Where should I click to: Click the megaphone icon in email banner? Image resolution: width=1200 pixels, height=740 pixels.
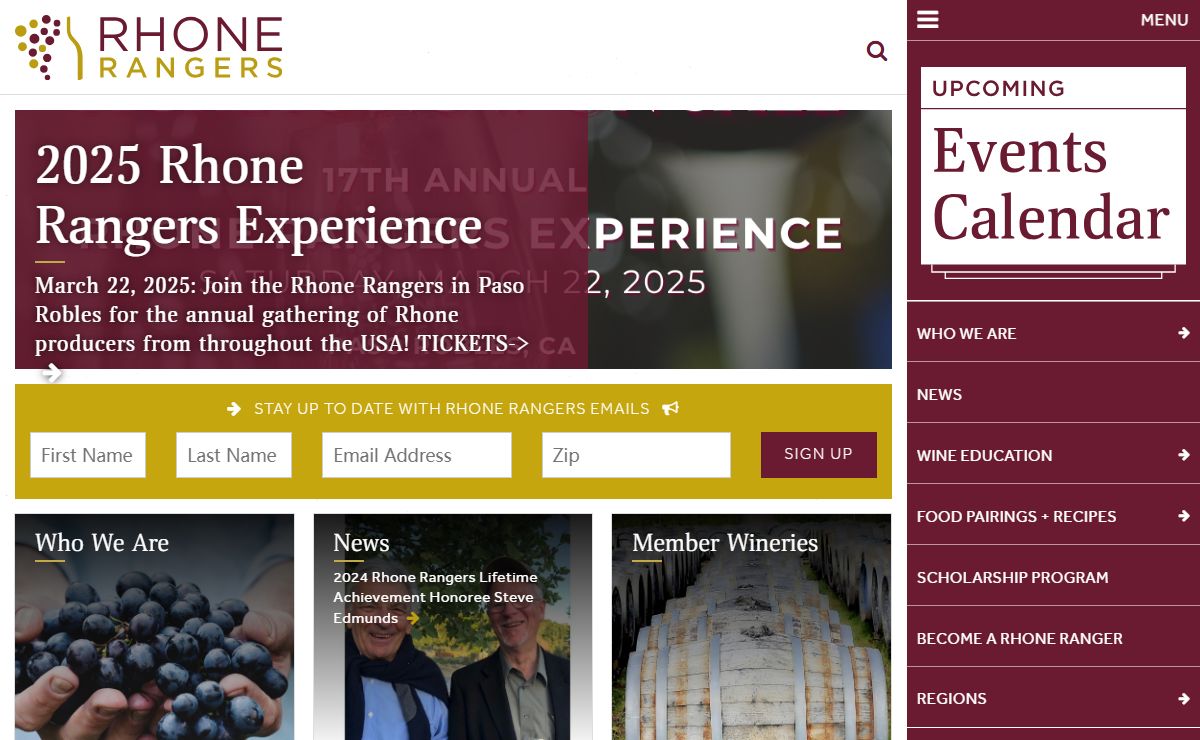(670, 409)
